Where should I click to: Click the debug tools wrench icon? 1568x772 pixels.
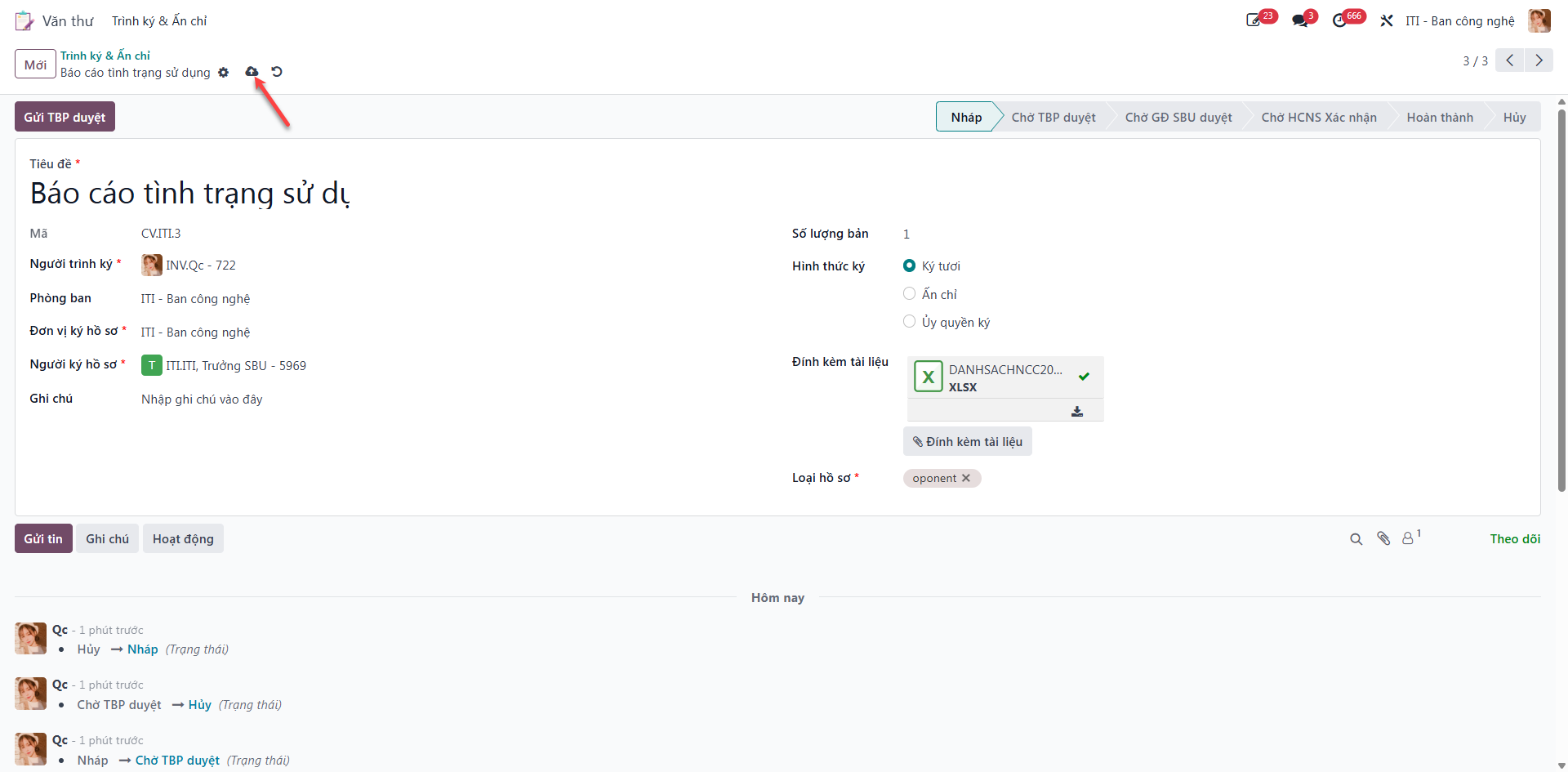pos(1387,20)
